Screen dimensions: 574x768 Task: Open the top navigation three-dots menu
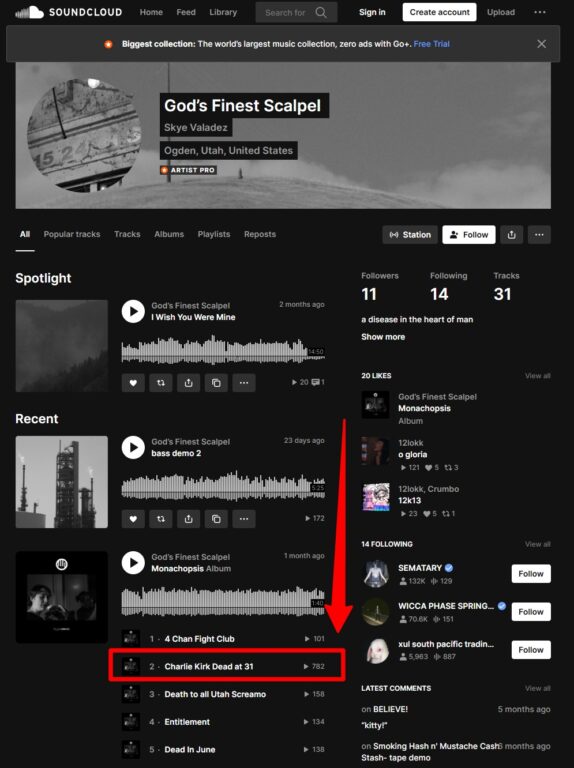tap(540, 12)
